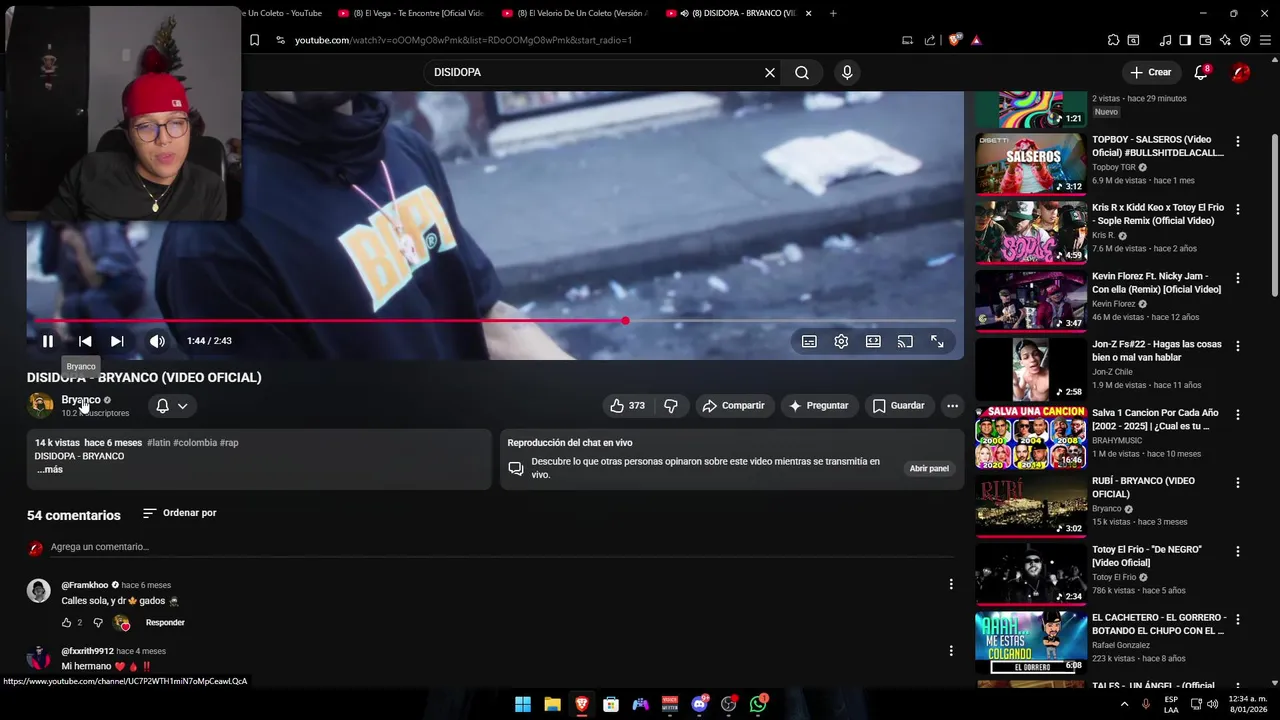
Task: Click the DISIDOPA search input field
Action: click(595, 72)
